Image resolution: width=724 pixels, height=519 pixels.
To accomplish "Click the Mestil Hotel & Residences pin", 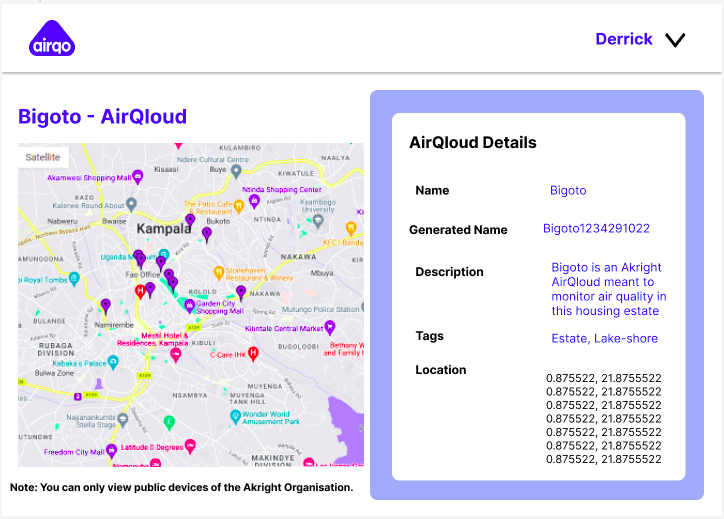I will tap(175, 355).
